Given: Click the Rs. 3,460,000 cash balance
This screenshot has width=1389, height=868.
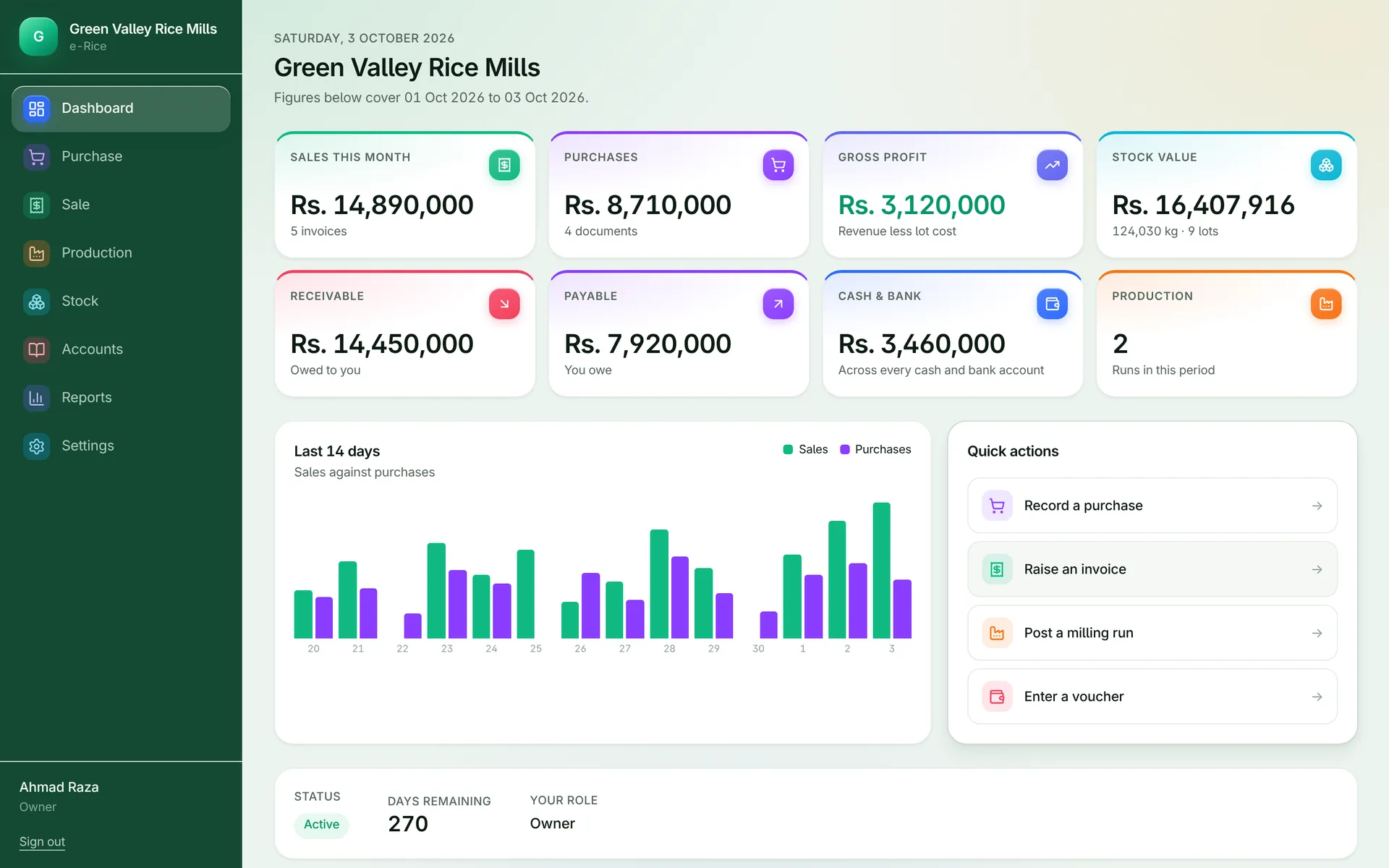Looking at the screenshot, I should click(921, 344).
